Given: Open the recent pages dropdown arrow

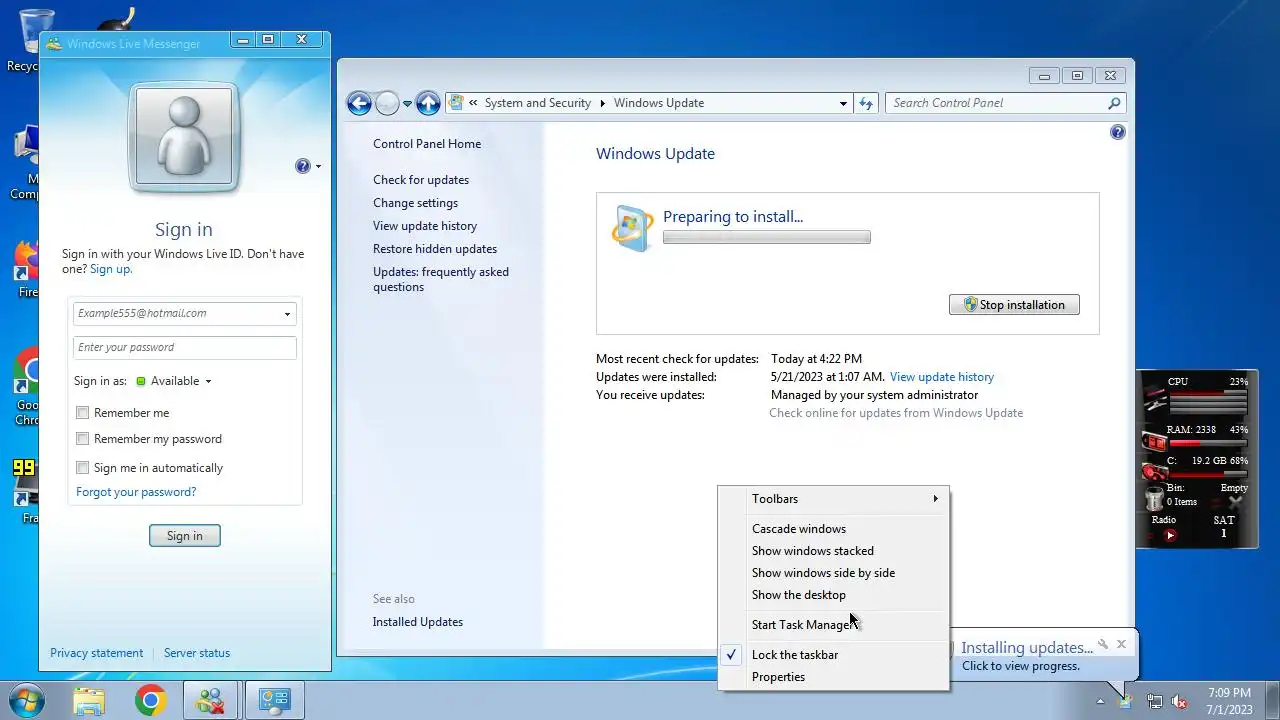Looking at the screenshot, I should (x=407, y=103).
